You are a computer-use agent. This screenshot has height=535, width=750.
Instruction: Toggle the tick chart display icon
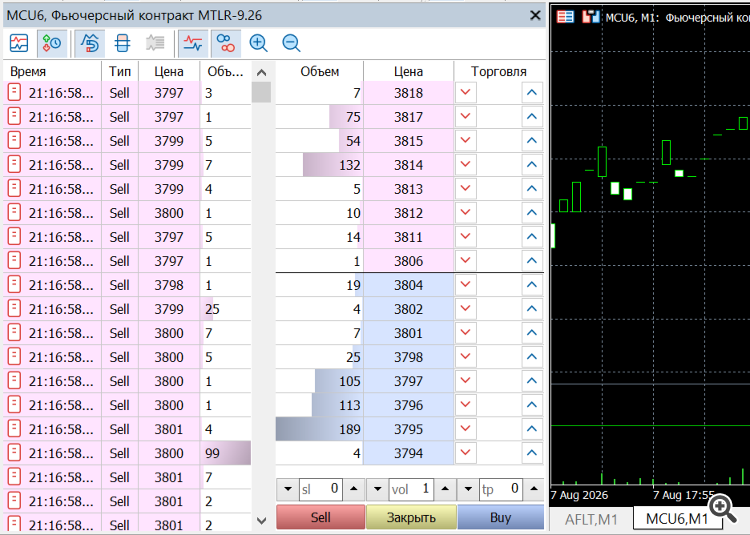tap(19, 44)
